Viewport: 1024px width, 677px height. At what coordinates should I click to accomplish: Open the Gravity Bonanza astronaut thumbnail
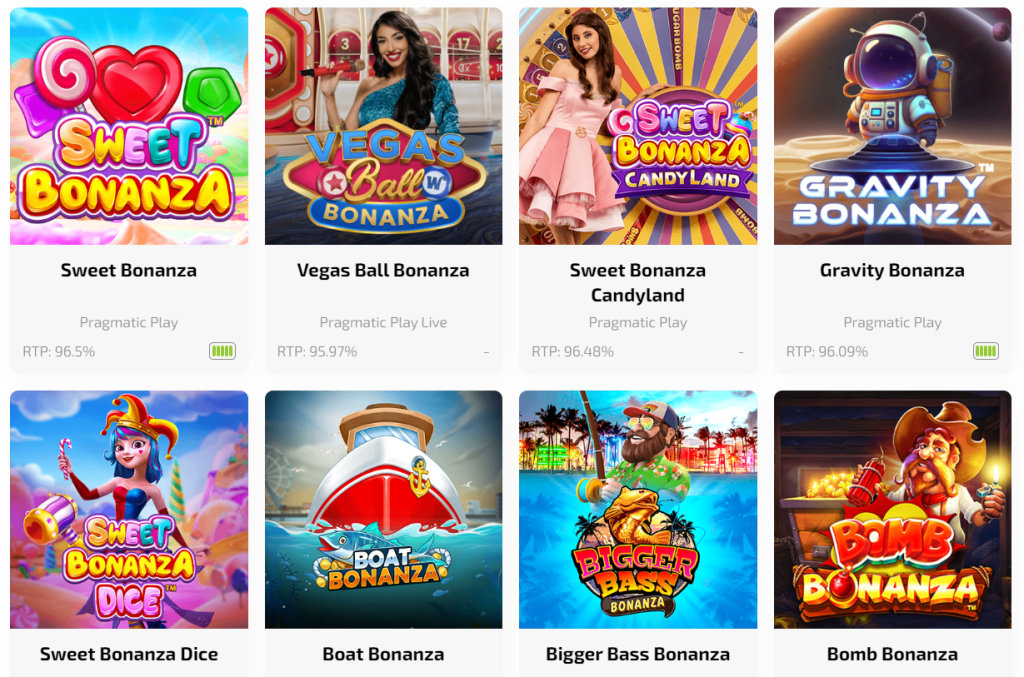tap(893, 126)
